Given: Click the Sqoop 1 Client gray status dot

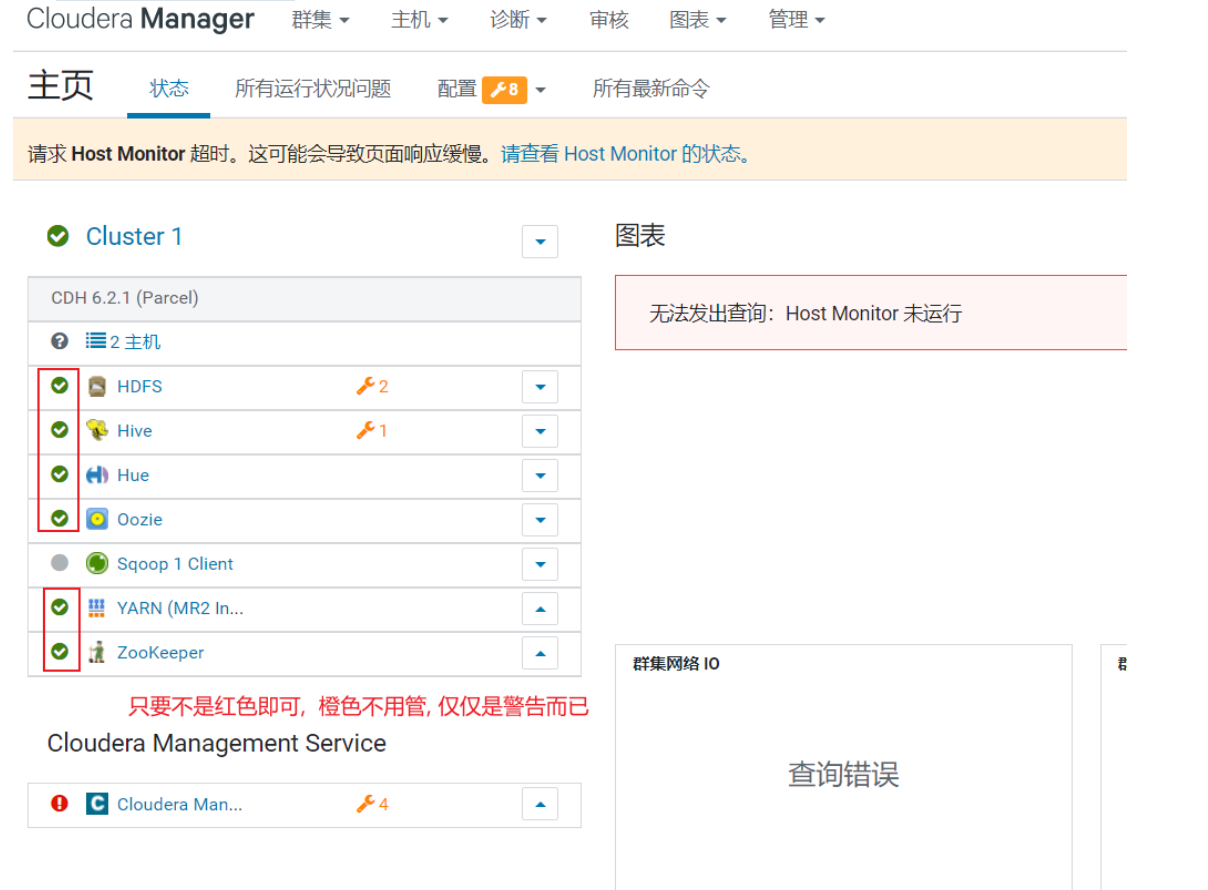Looking at the screenshot, I should click(60, 563).
